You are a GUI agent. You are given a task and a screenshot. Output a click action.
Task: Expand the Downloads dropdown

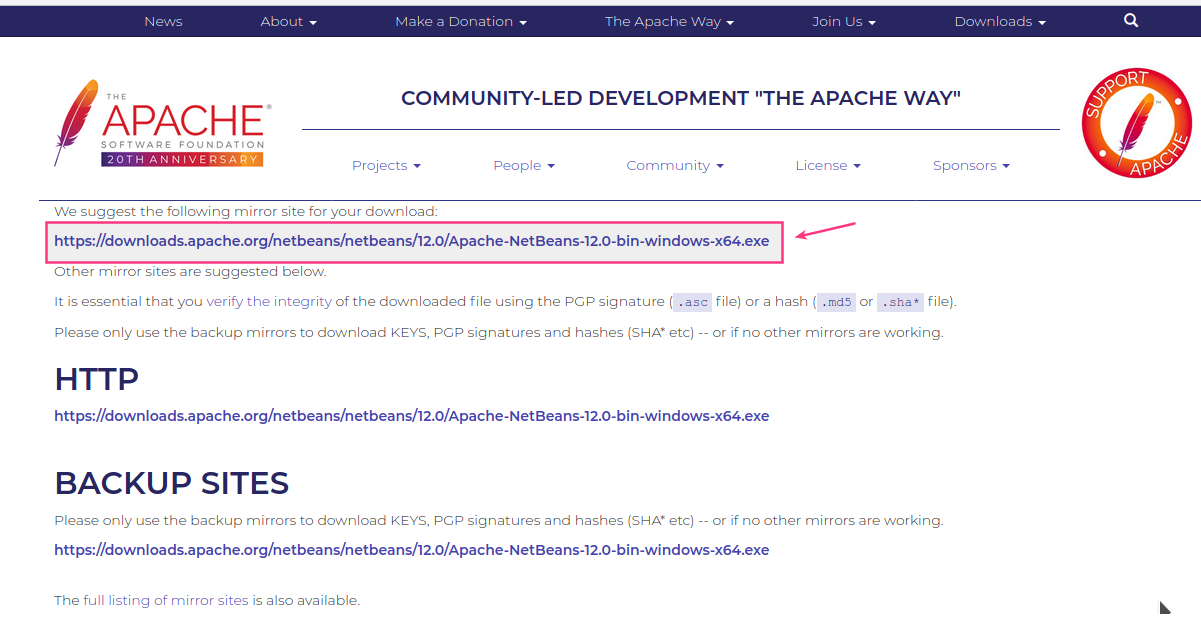pos(998,20)
